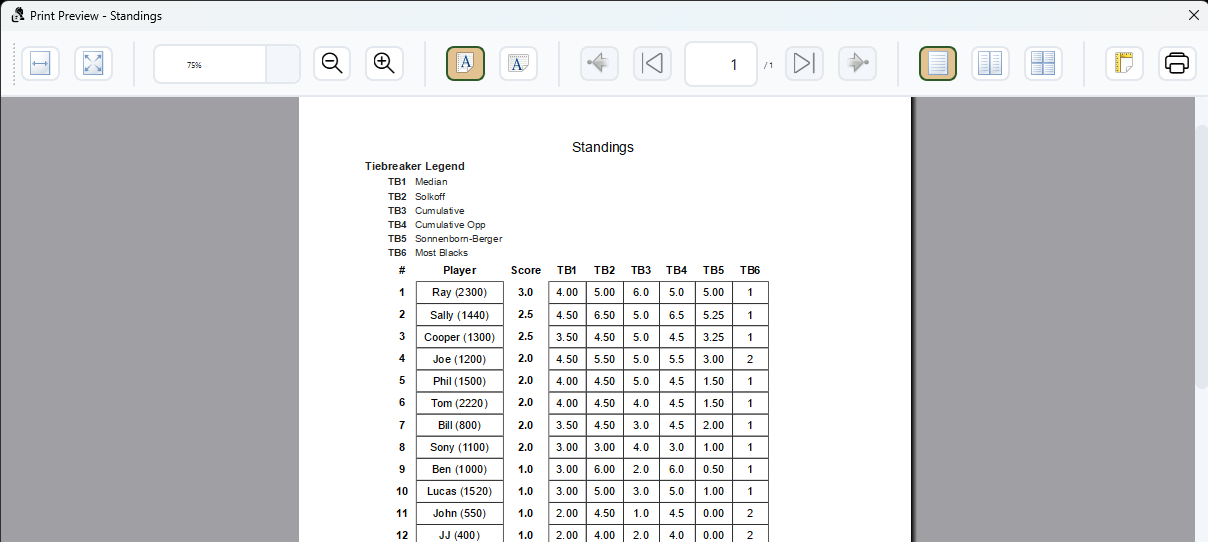The image size is (1208, 542).
Task: Click the right arrow with dot icon
Action: pos(857,64)
